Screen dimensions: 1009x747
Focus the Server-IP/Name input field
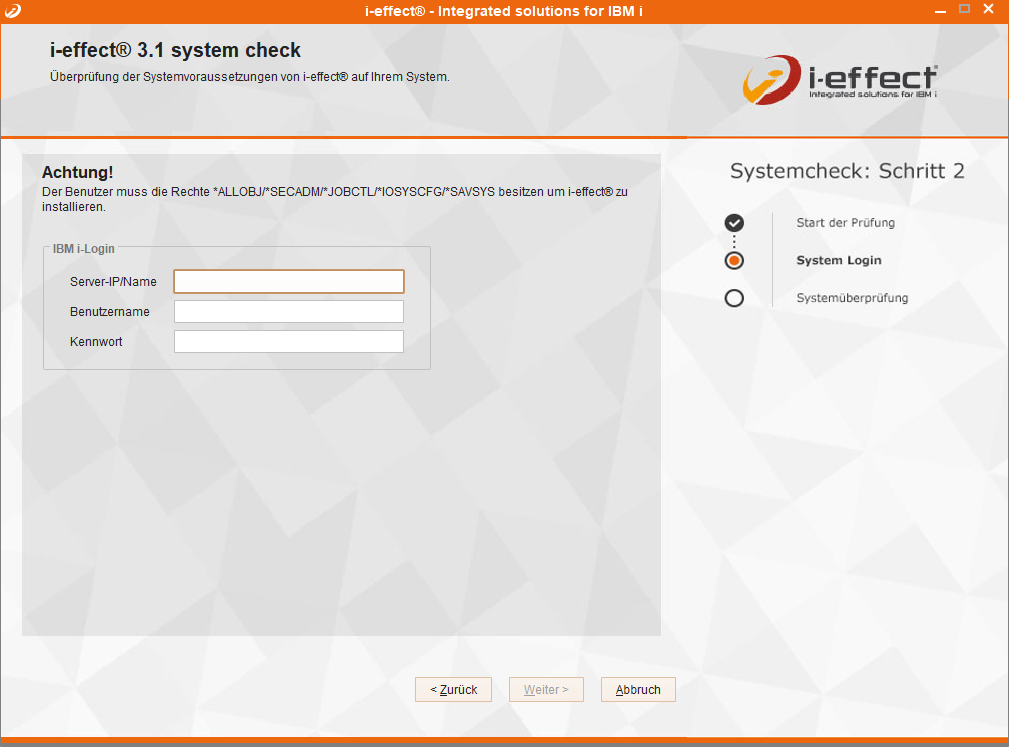coord(288,281)
